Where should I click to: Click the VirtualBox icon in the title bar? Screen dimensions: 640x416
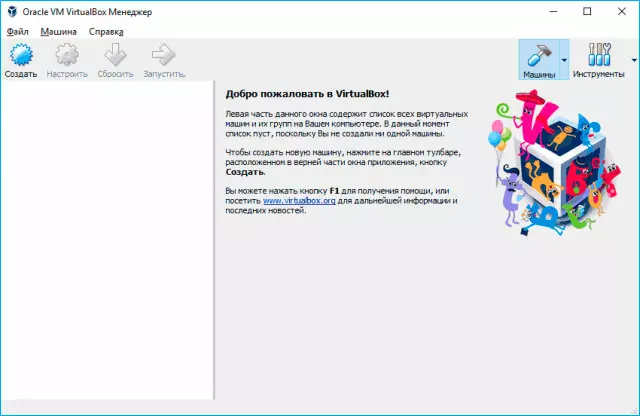tap(12, 11)
